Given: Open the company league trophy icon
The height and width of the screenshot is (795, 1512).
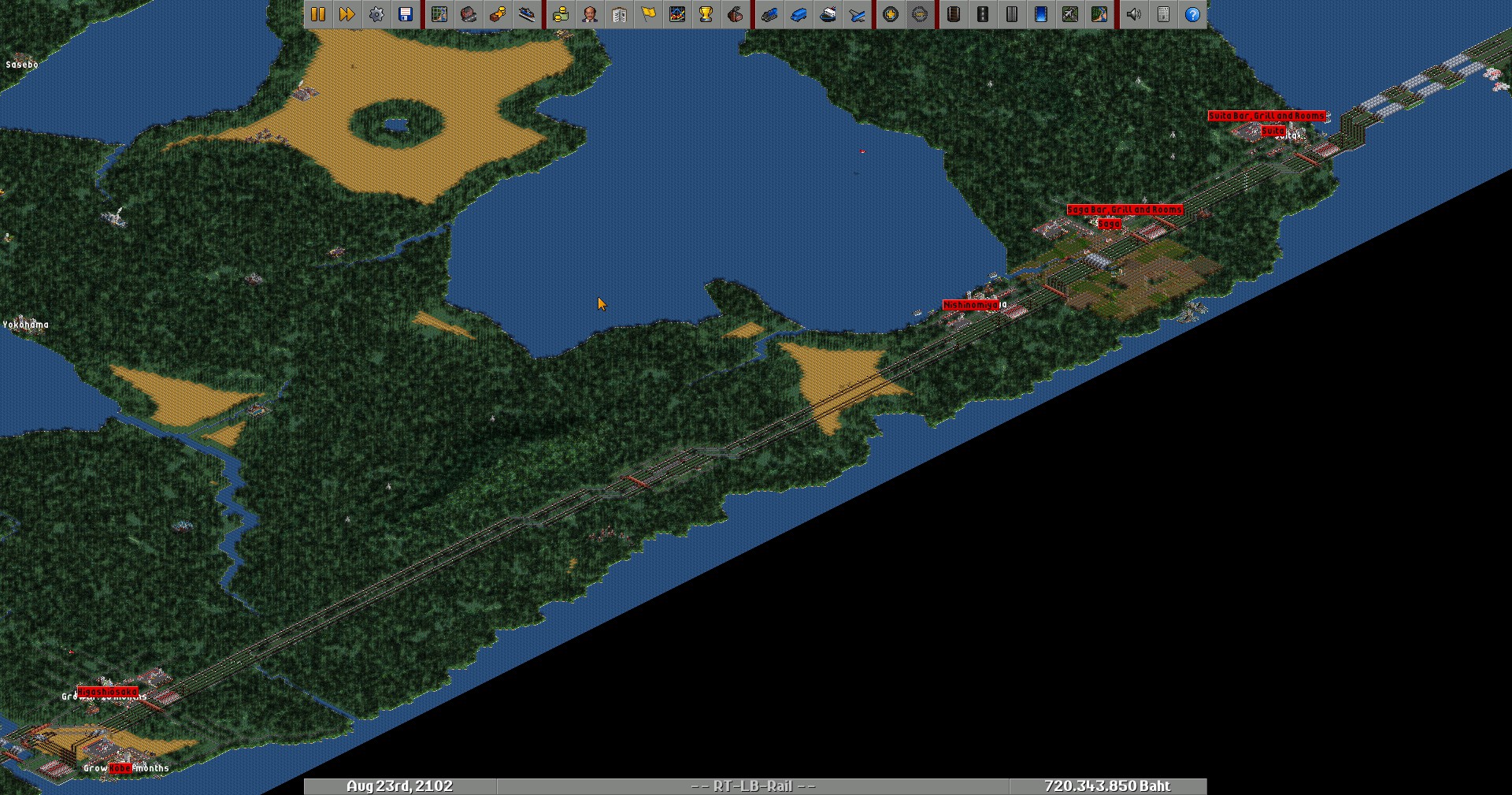Looking at the screenshot, I should [706, 14].
